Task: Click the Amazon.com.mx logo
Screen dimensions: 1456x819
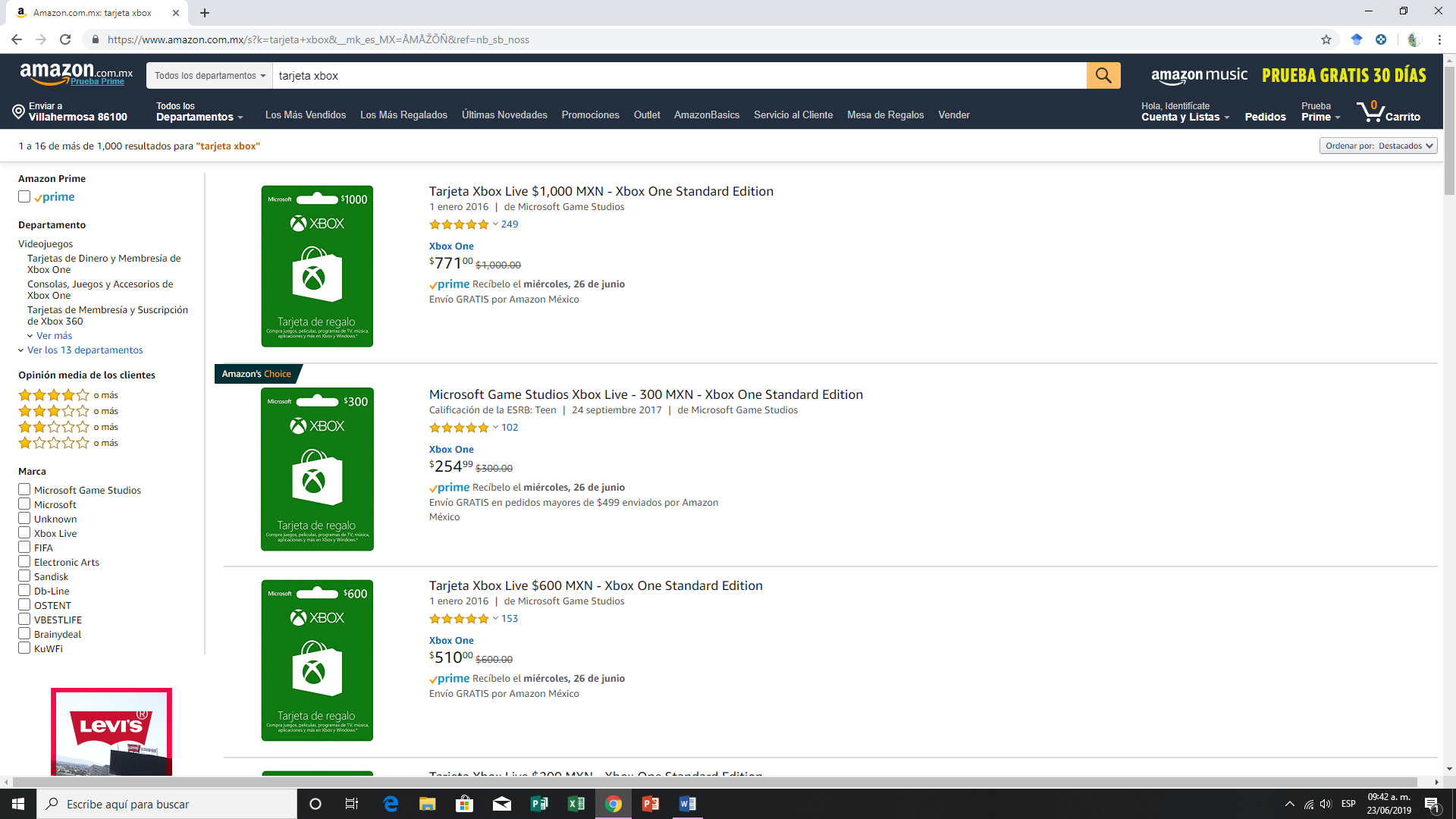Action: tap(76, 74)
